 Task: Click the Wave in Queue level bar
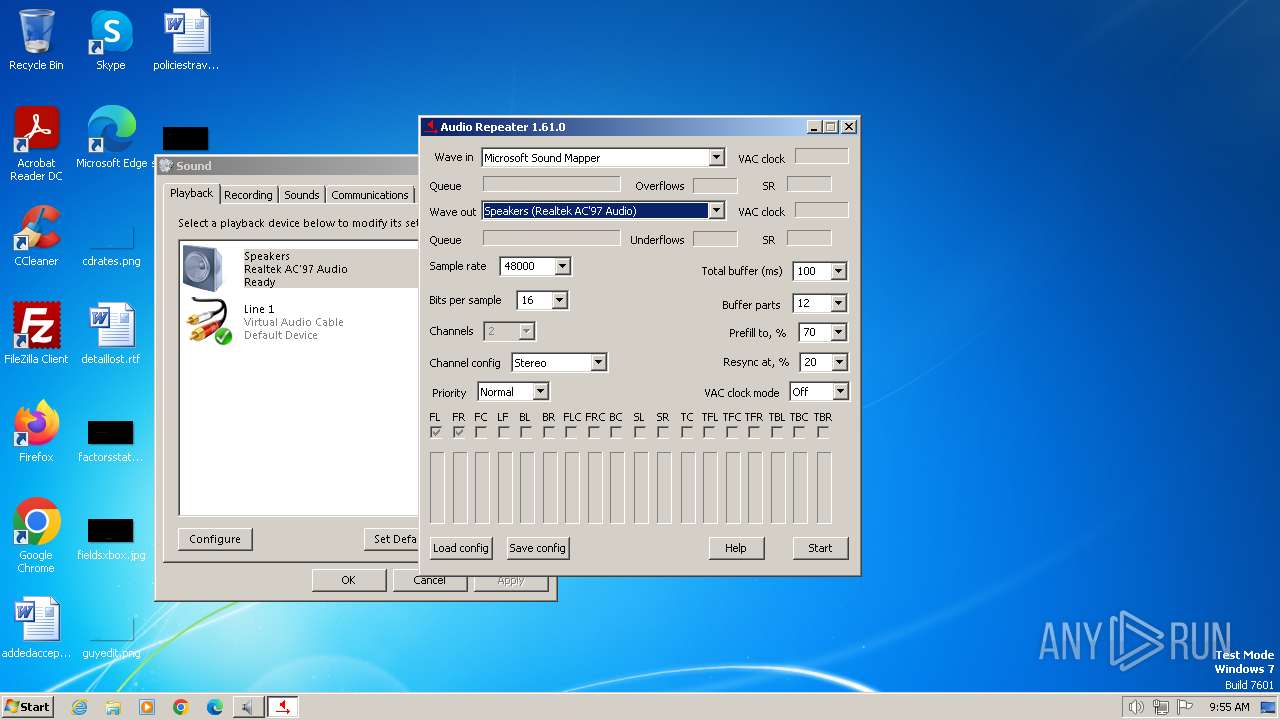click(552, 185)
